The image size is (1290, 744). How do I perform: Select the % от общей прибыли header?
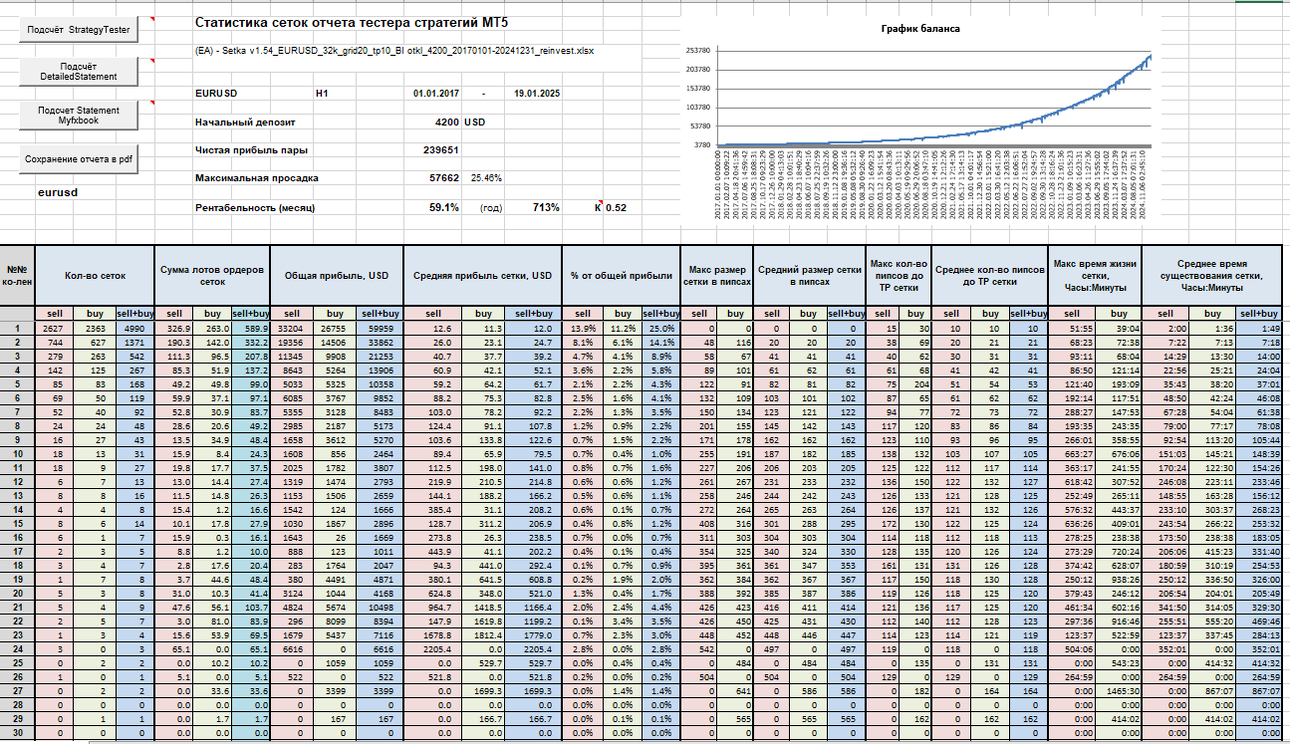point(619,275)
